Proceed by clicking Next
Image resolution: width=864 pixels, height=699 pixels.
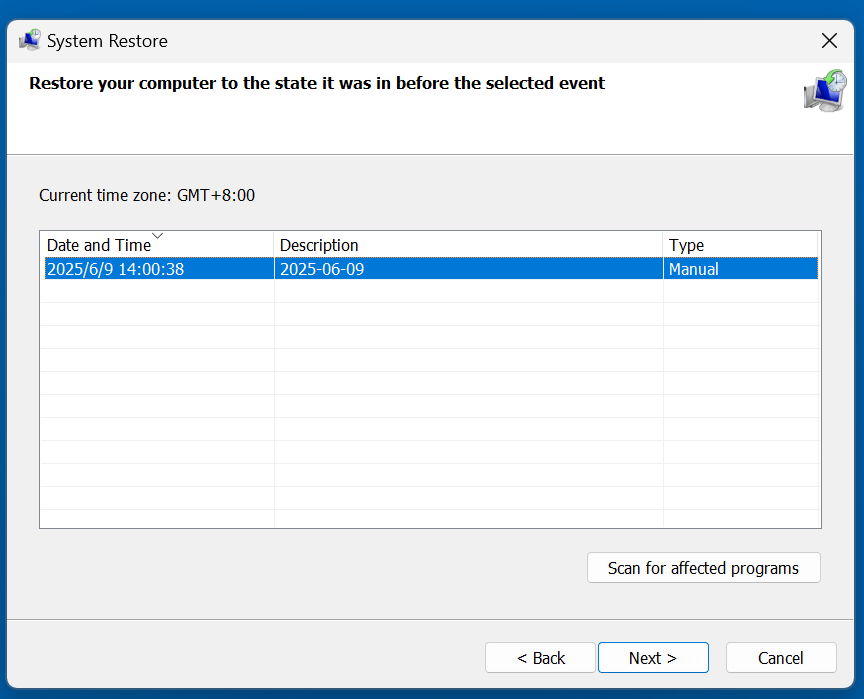(x=653, y=657)
